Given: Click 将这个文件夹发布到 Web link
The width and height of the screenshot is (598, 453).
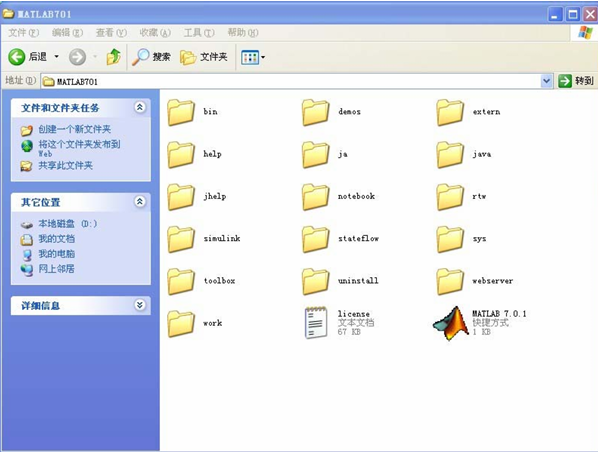Looking at the screenshot, I should [79, 148].
